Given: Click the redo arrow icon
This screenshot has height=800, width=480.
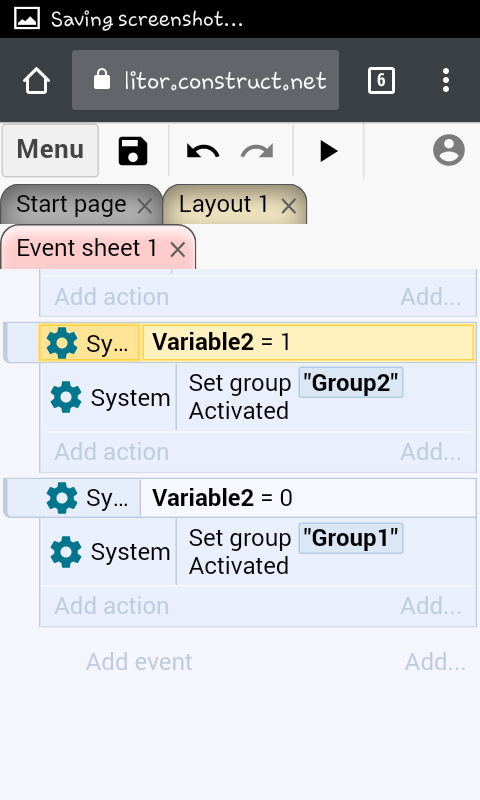Looking at the screenshot, I should [x=257, y=152].
